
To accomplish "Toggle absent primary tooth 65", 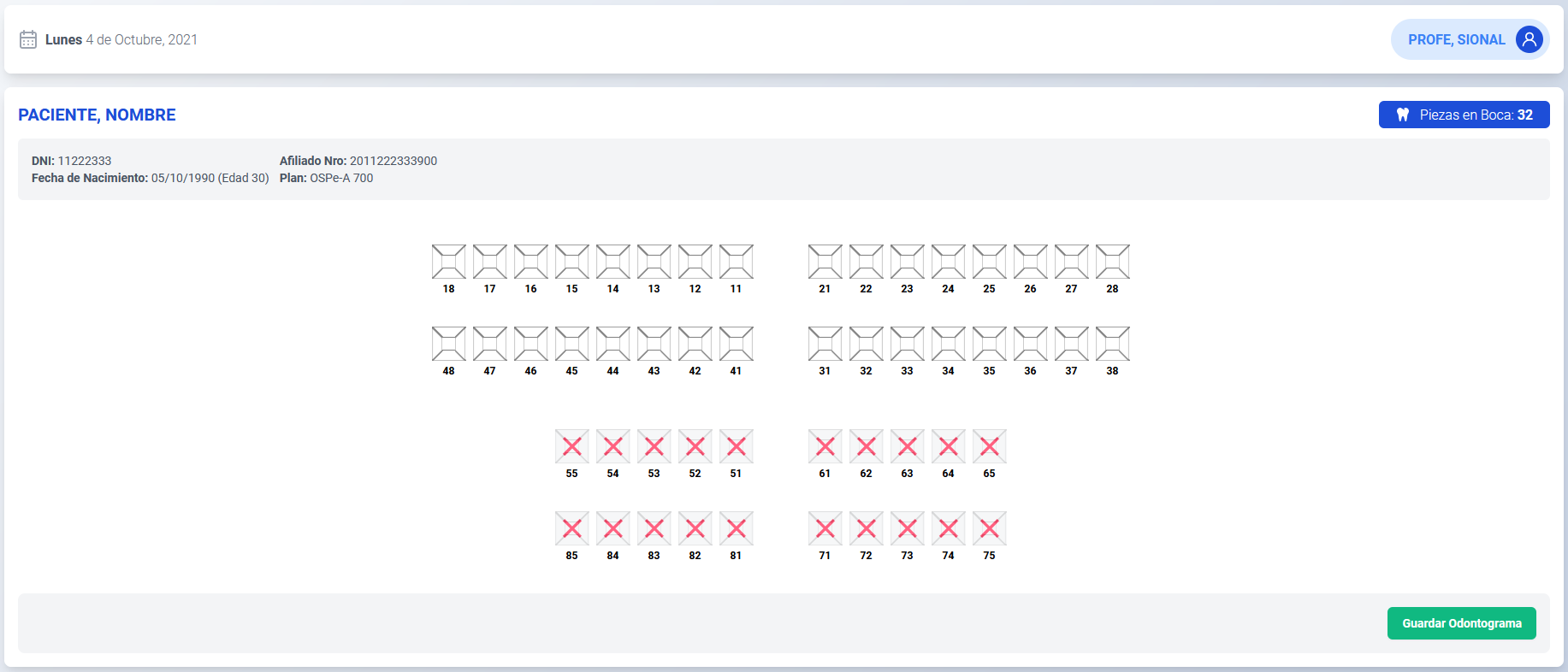I will 990,446.
